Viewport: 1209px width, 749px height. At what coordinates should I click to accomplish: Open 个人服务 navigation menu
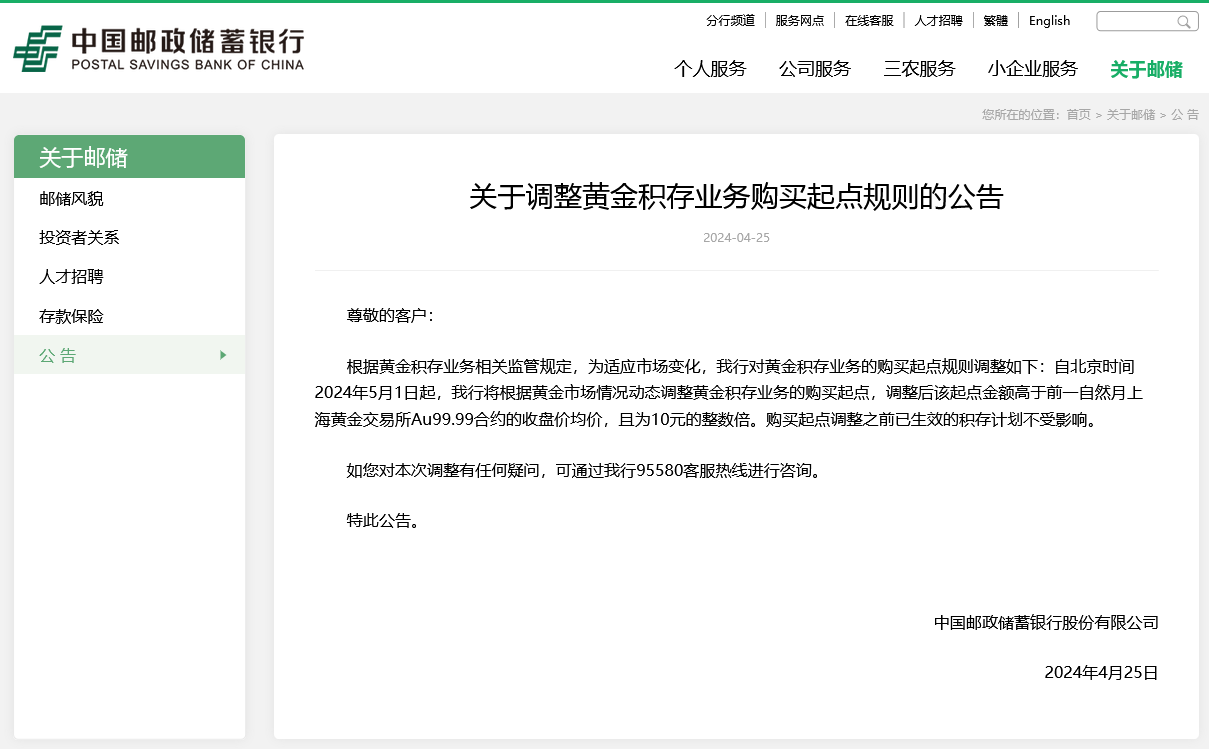710,69
